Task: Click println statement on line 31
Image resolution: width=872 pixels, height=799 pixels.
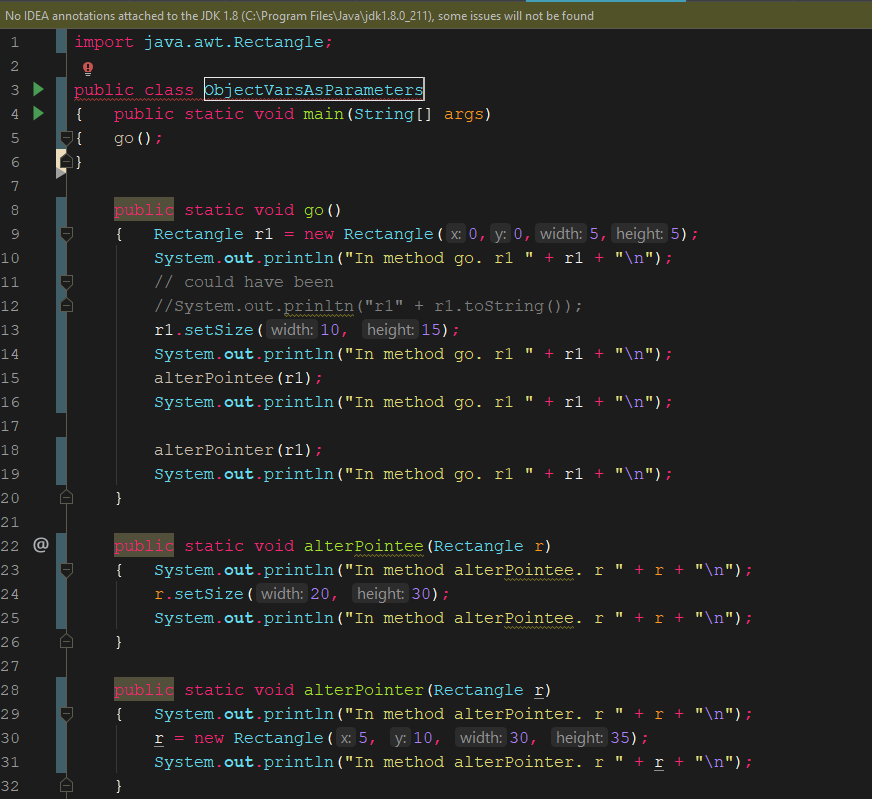Action: (x=453, y=762)
